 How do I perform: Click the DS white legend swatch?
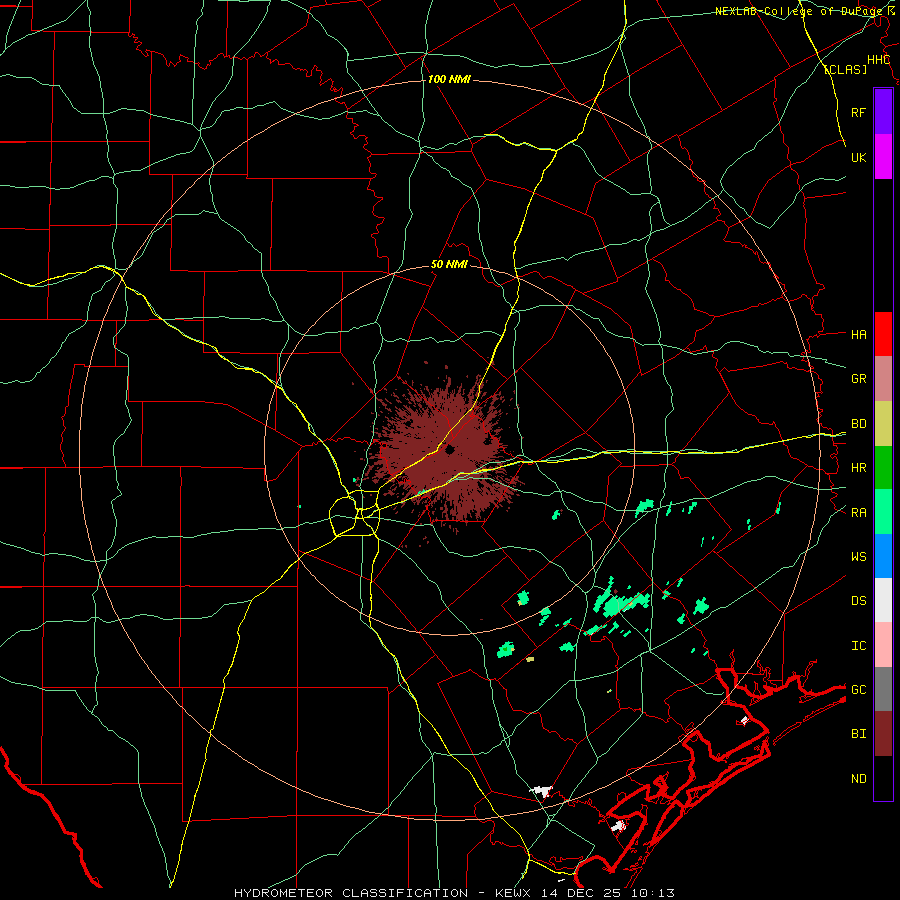pos(883,600)
